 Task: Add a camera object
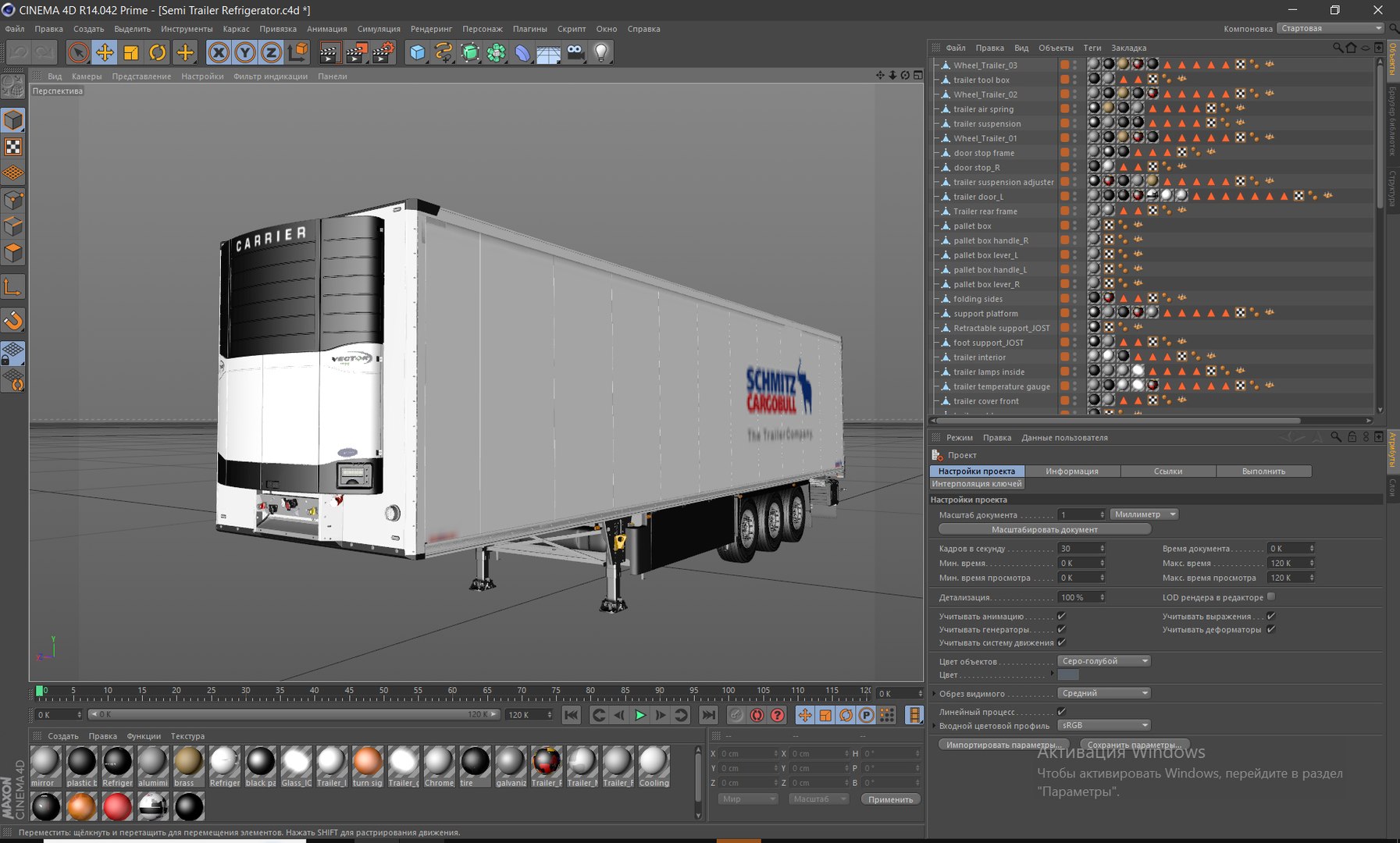(575, 52)
